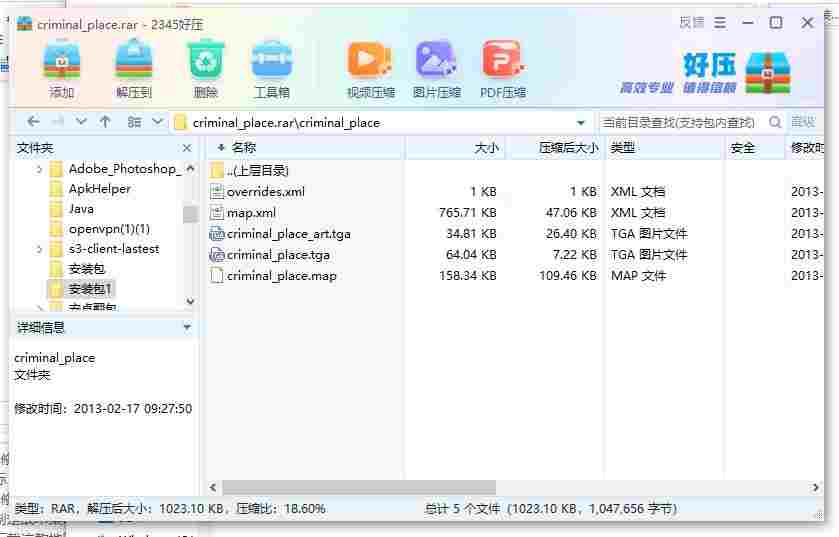This screenshot has width=839, height=537.
Task: Open the PDF压缩 compression tool
Action: click(x=503, y=70)
